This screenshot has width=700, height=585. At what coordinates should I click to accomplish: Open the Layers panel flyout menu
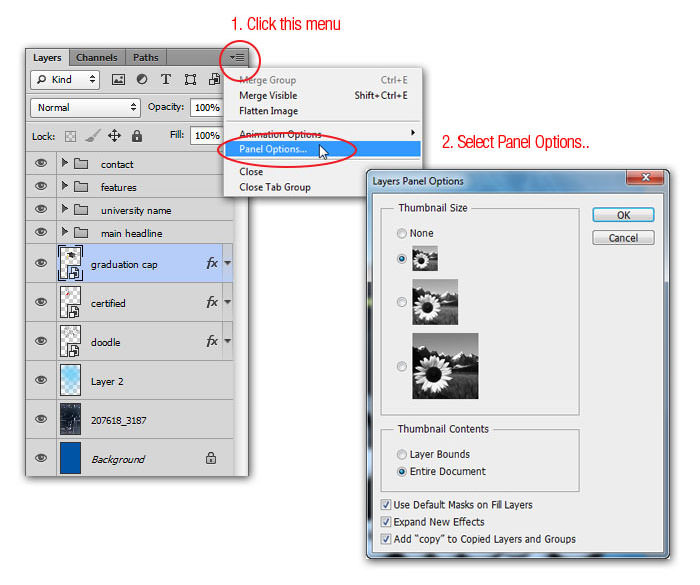237,58
